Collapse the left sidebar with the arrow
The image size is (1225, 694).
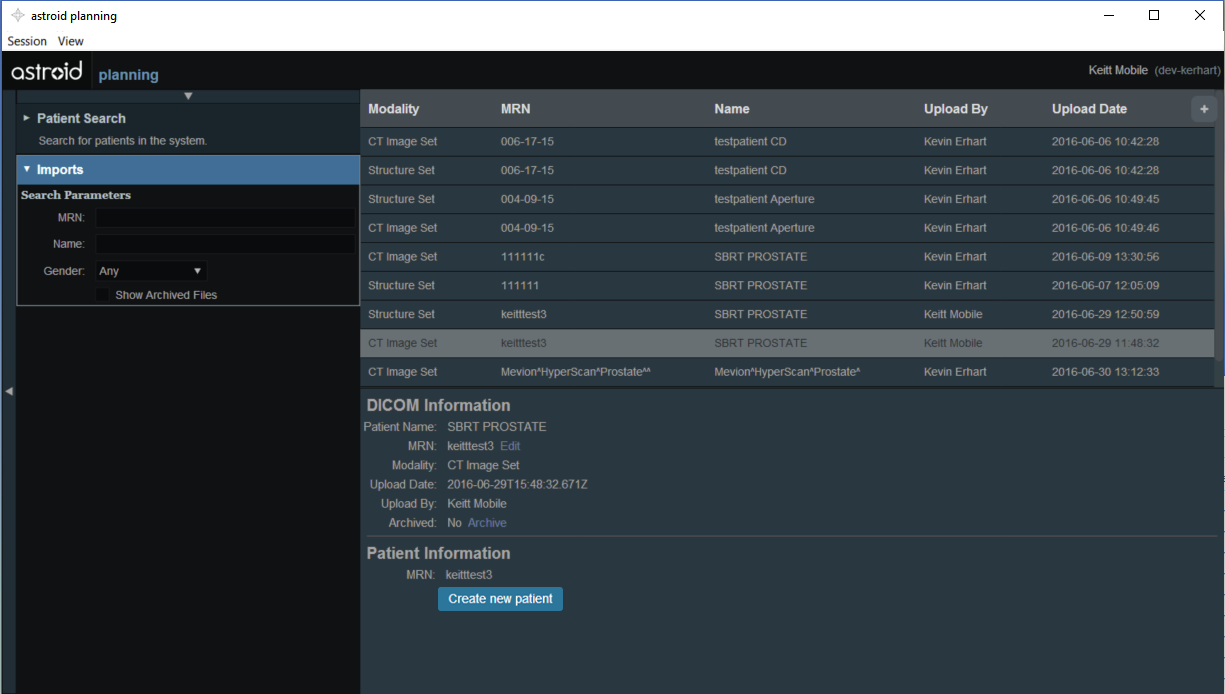click(x=8, y=391)
